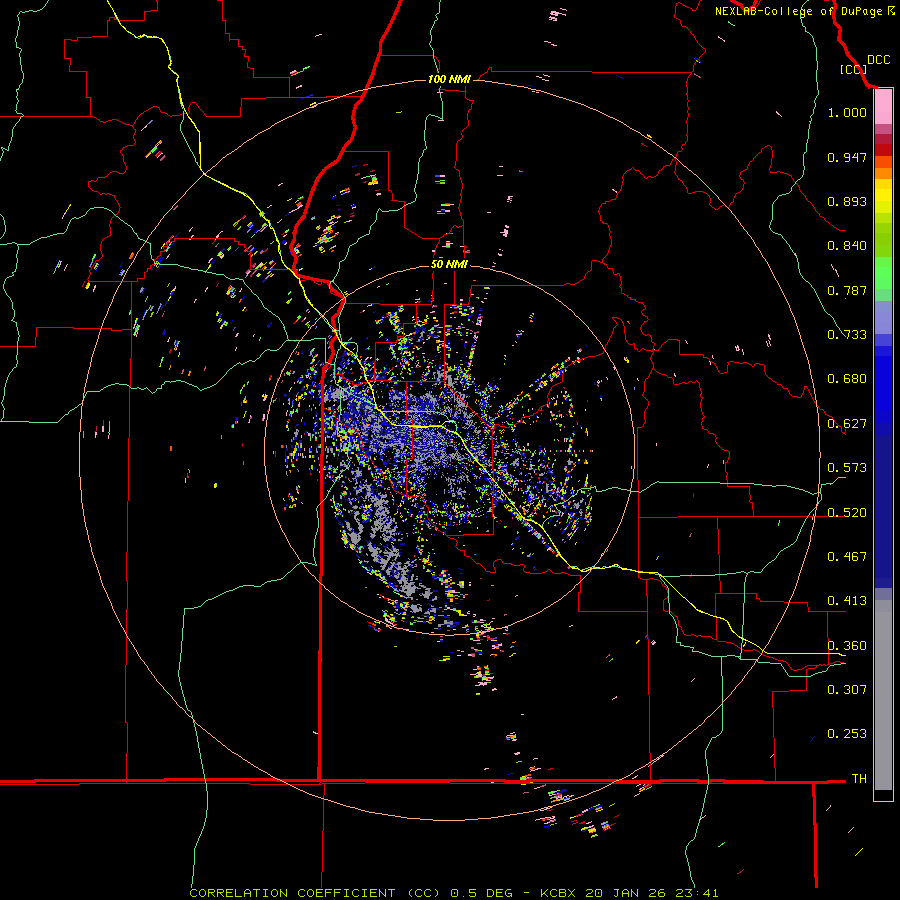Click the 0.520 legend value

[x=847, y=513]
